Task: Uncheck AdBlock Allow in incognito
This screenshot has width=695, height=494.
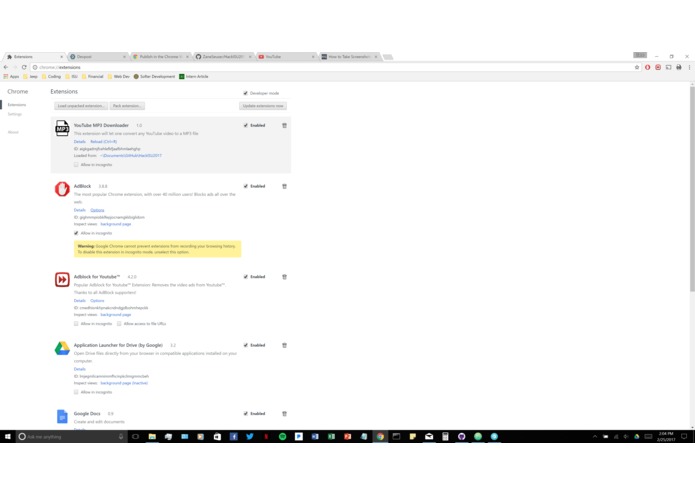Action: (76, 233)
